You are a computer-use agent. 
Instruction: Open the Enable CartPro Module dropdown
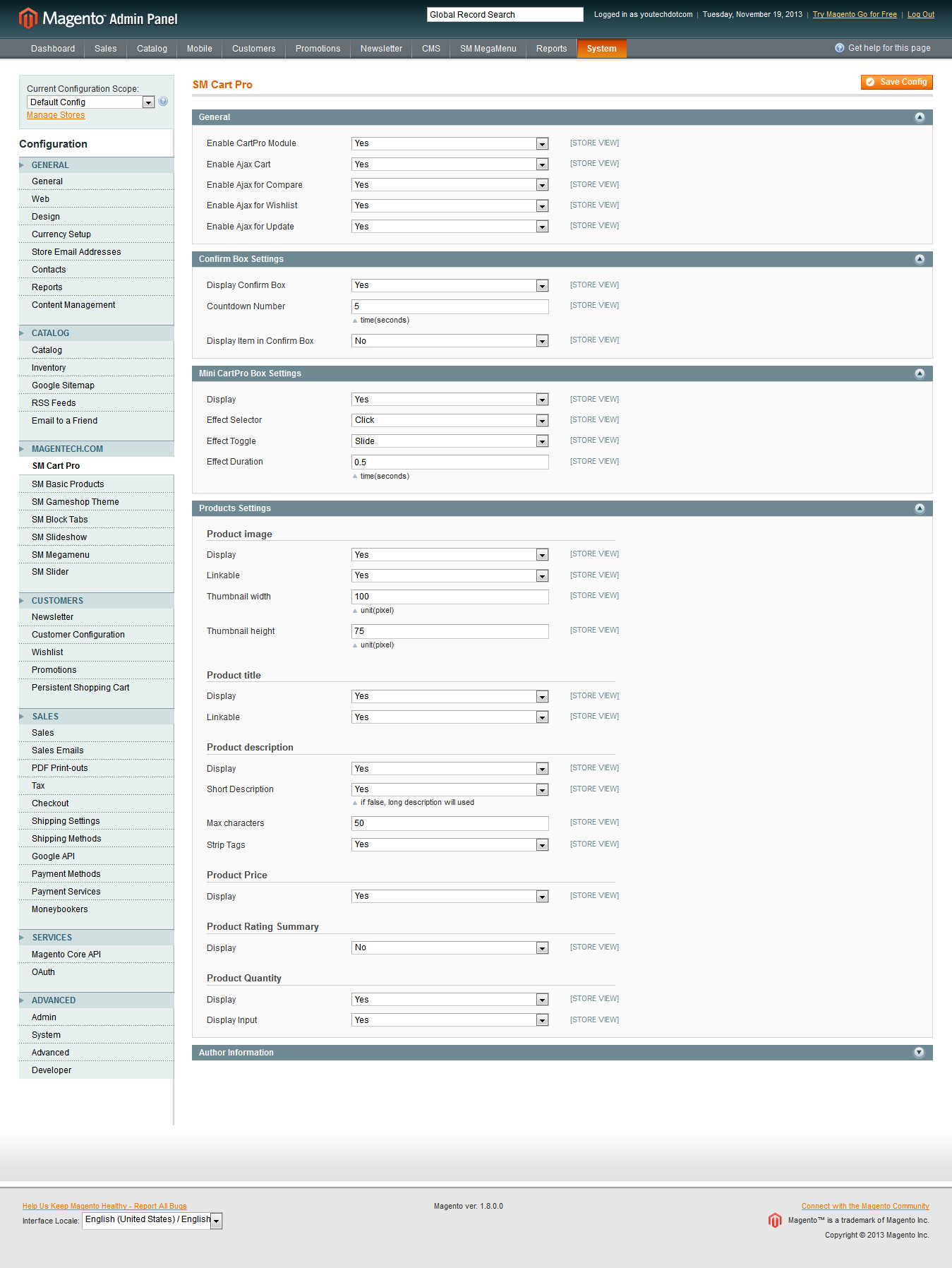[x=450, y=143]
